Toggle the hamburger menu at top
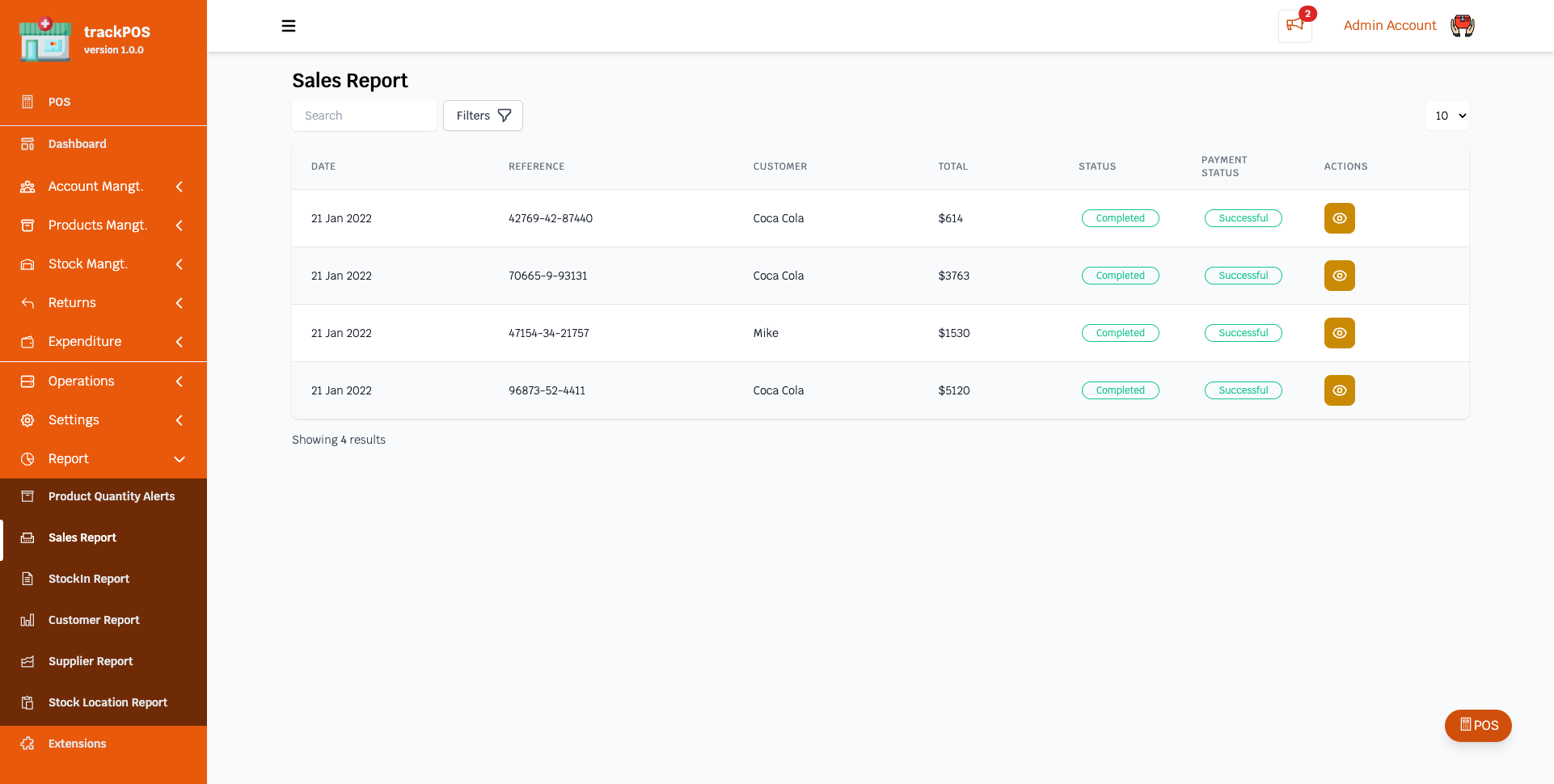The image size is (1554, 784). (289, 26)
